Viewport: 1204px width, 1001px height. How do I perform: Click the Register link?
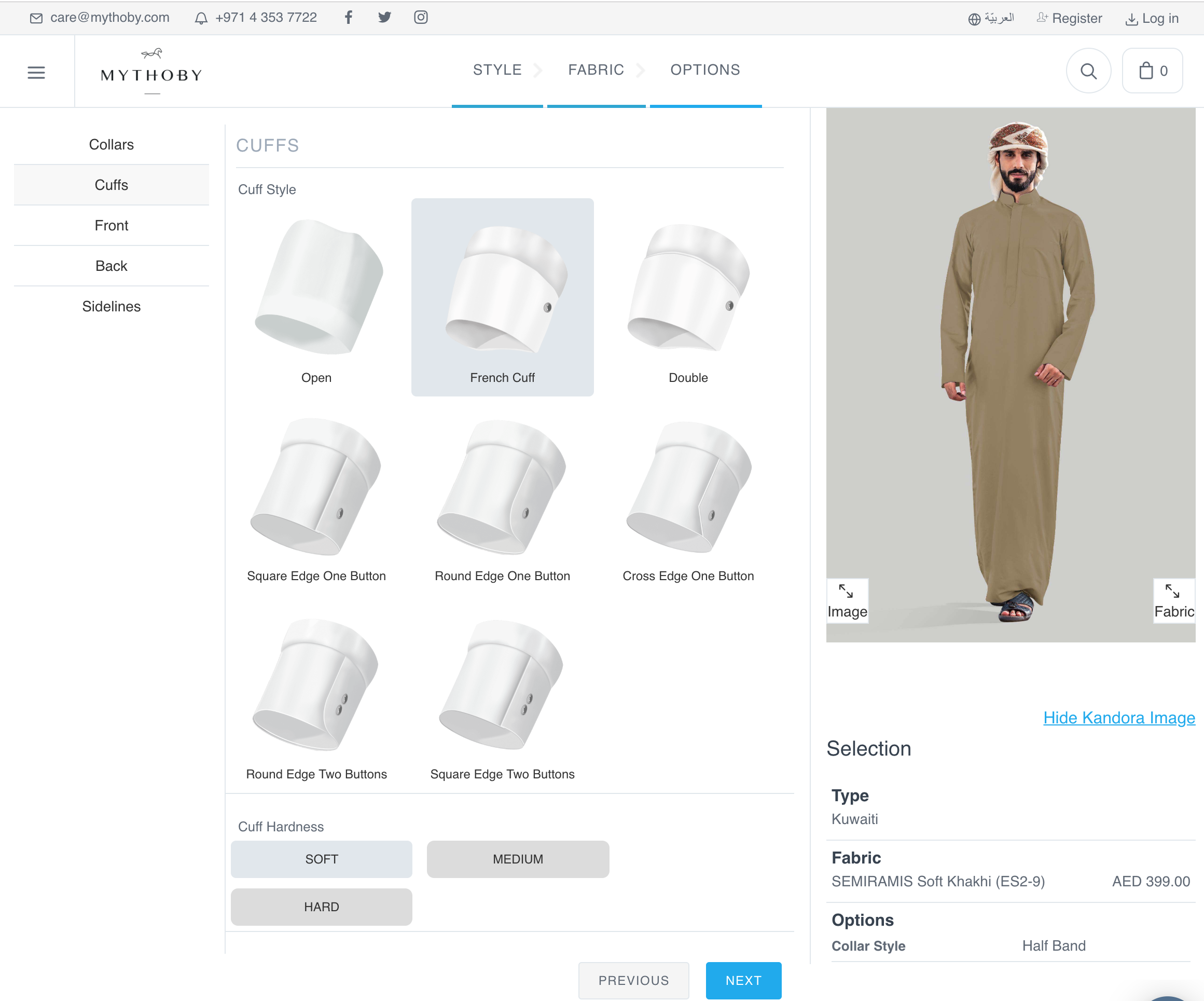(1069, 18)
